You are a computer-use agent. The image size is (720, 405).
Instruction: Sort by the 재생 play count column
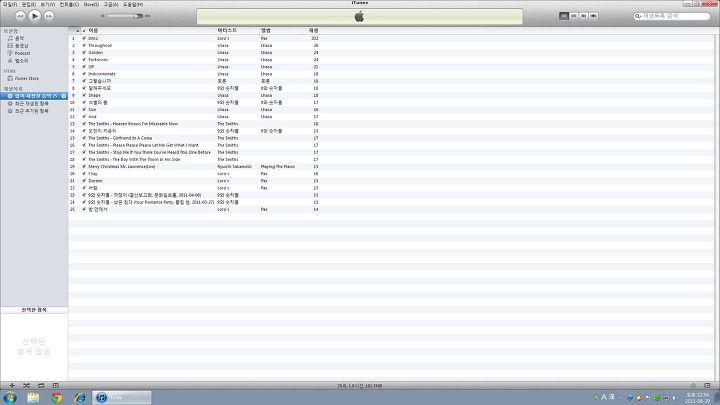[314, 30]
